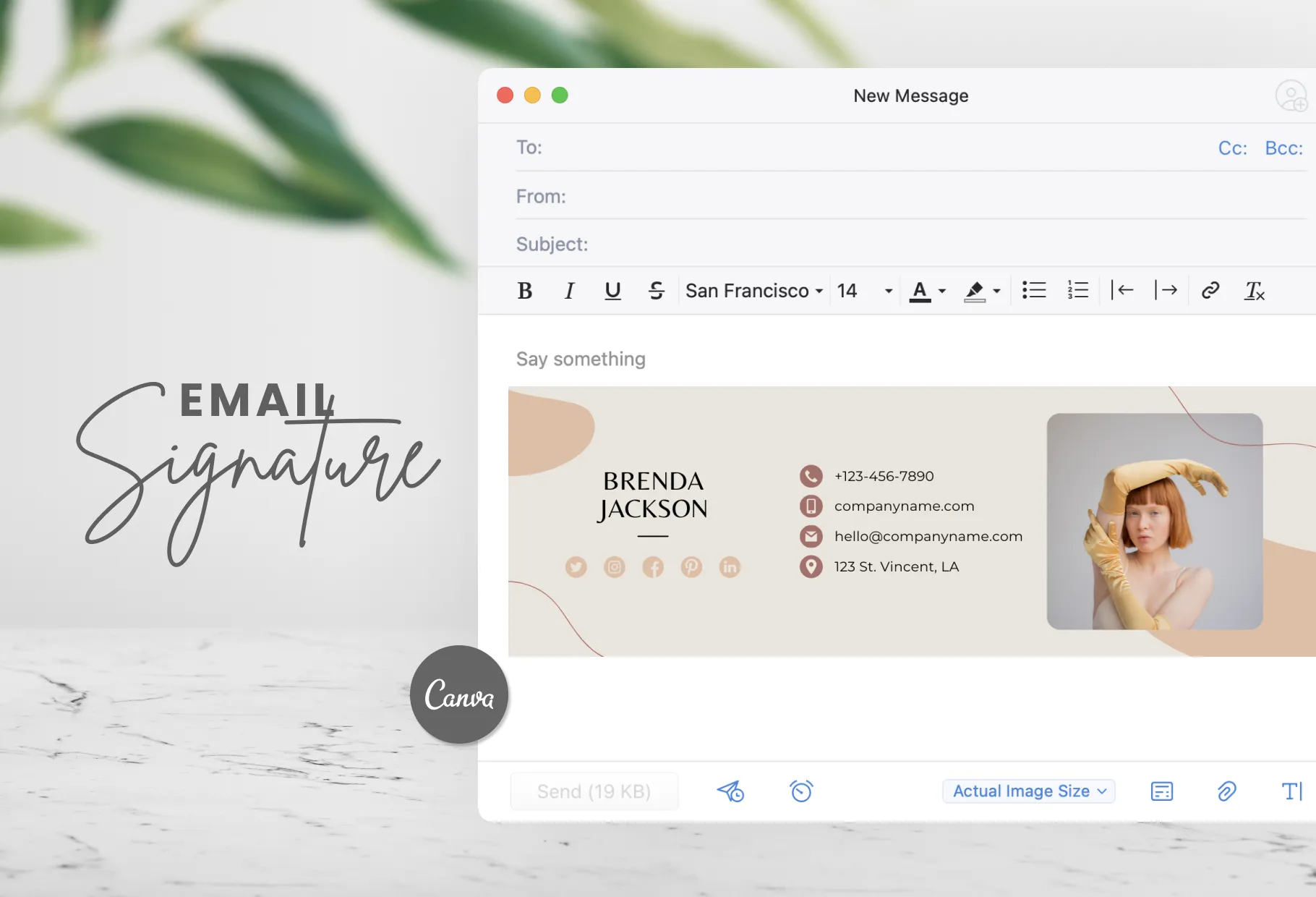The width and height of the screenshot is (1316, 897).
Task: Toggle underline formatting
Action: coord(612,290)
